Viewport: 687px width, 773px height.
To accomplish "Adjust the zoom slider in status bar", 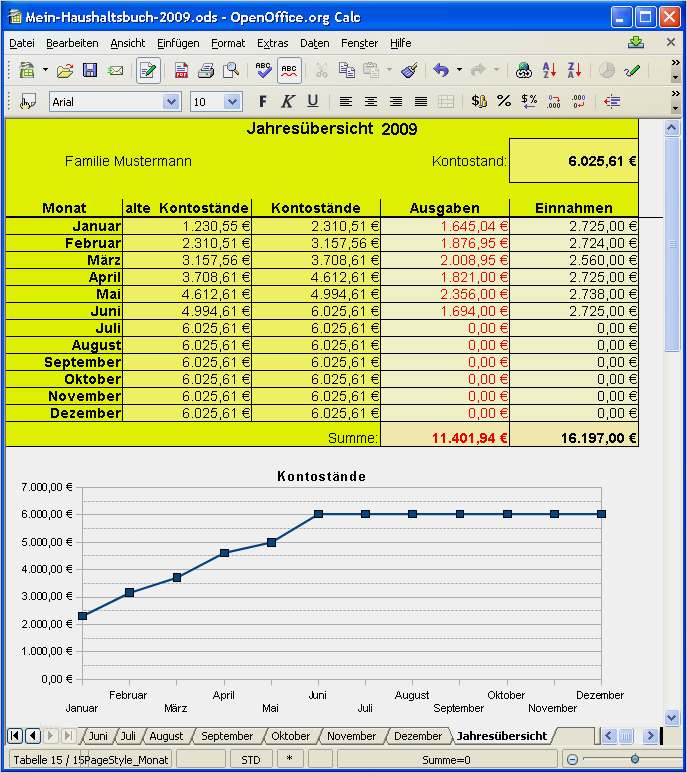I will tap(634, 759).
